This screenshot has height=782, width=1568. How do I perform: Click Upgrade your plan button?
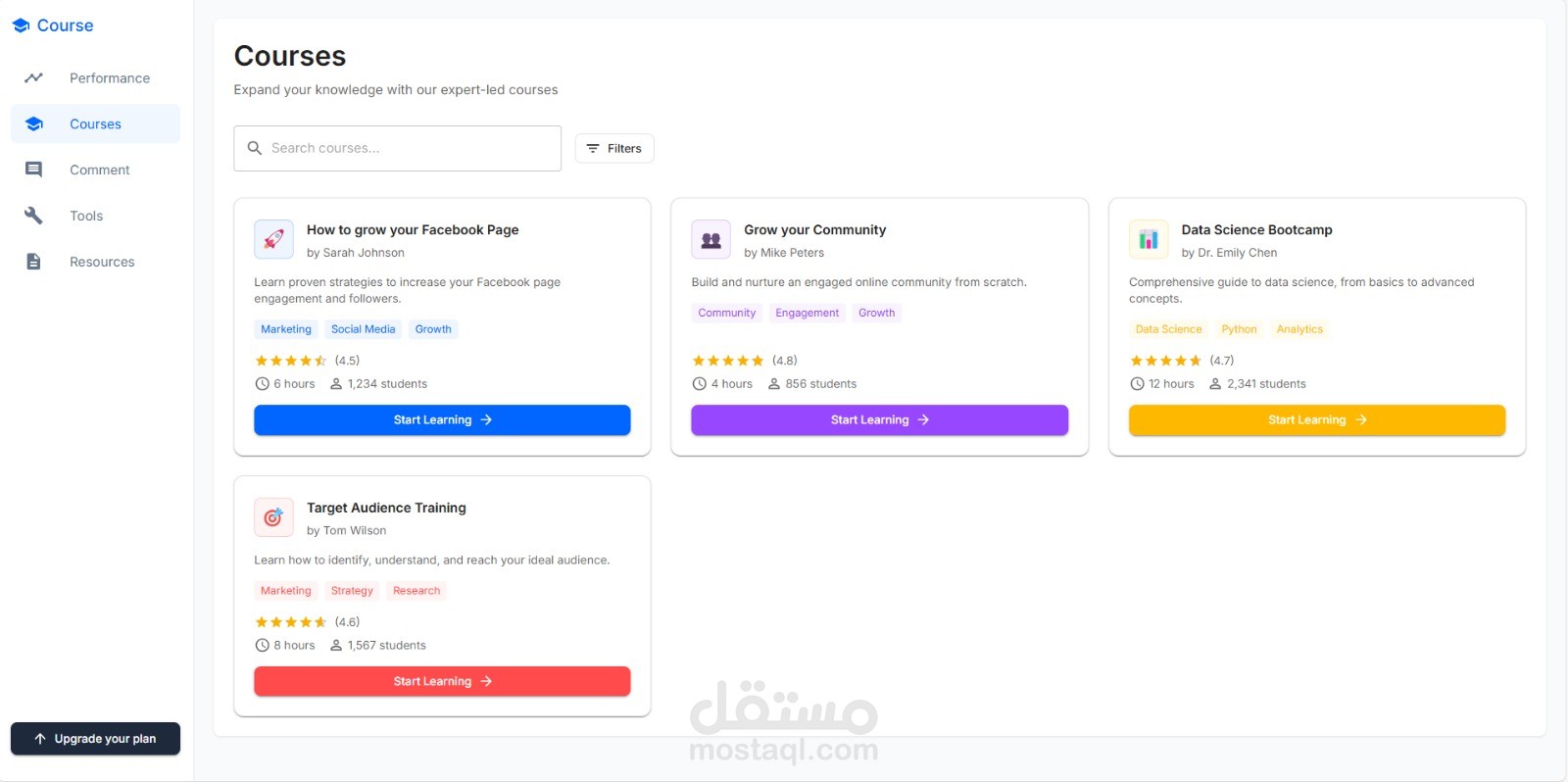coord(95,739)
